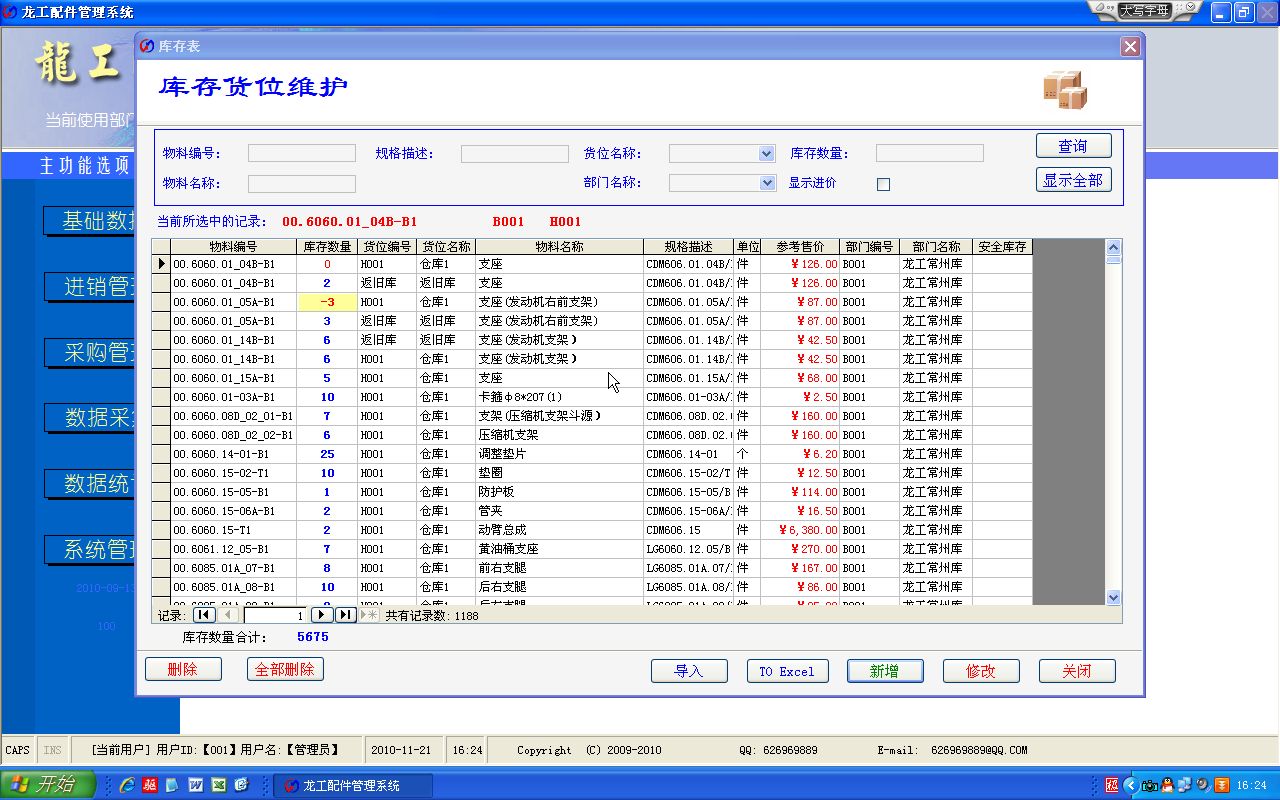Open the 部门名称 dropdown

[x=767, y=183]
